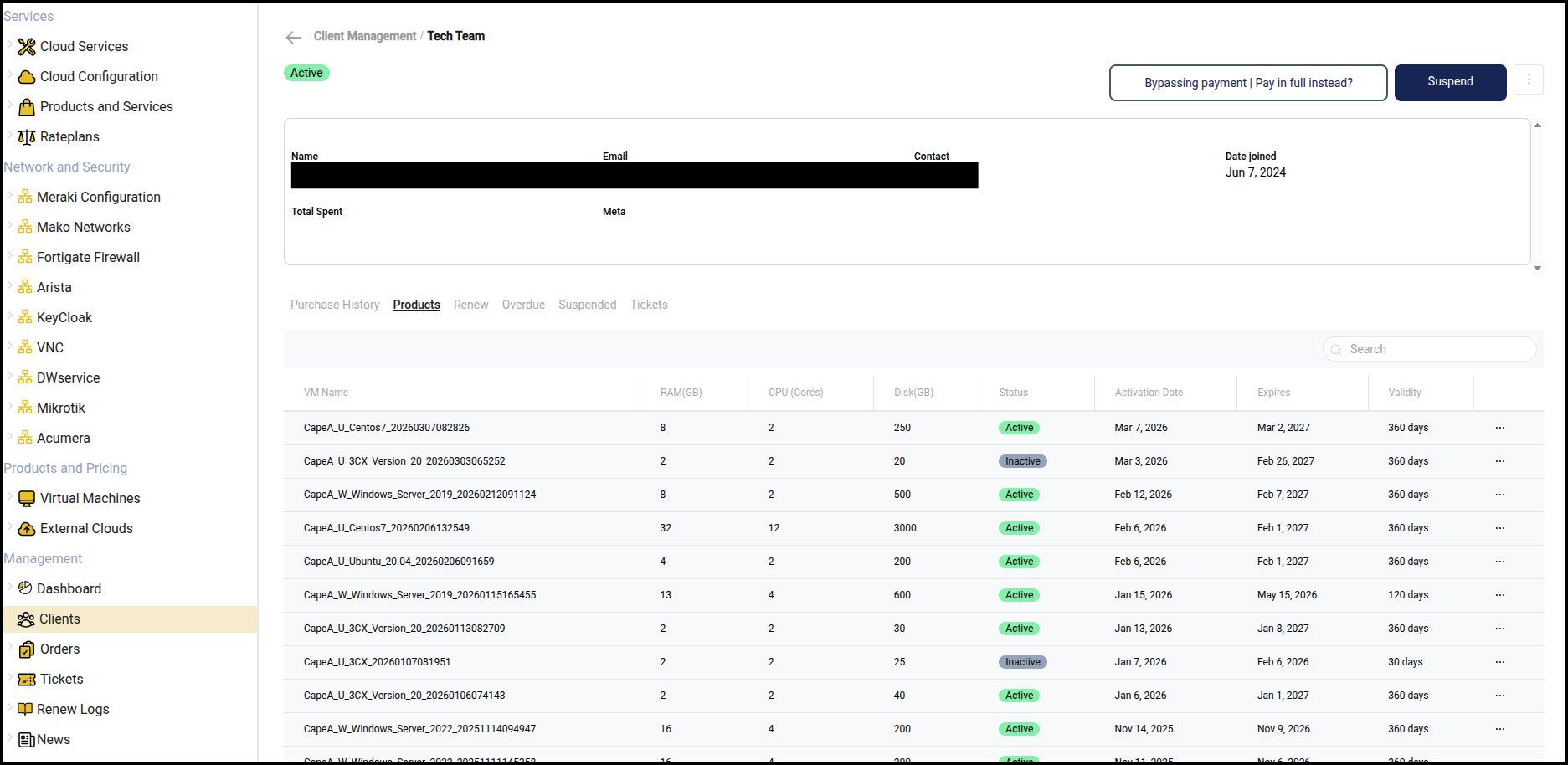This screenshot has height=765, width=1568.
Task: Click the News newspaper icon
Action: [x=27, y=740]
